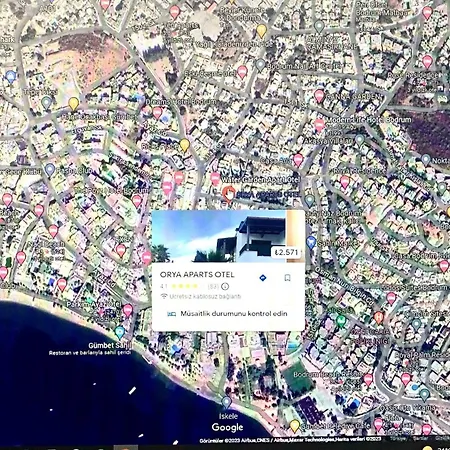
Task: Click the Modernlife Hotel Bodrum pin
Action: (x=319, y=125)
